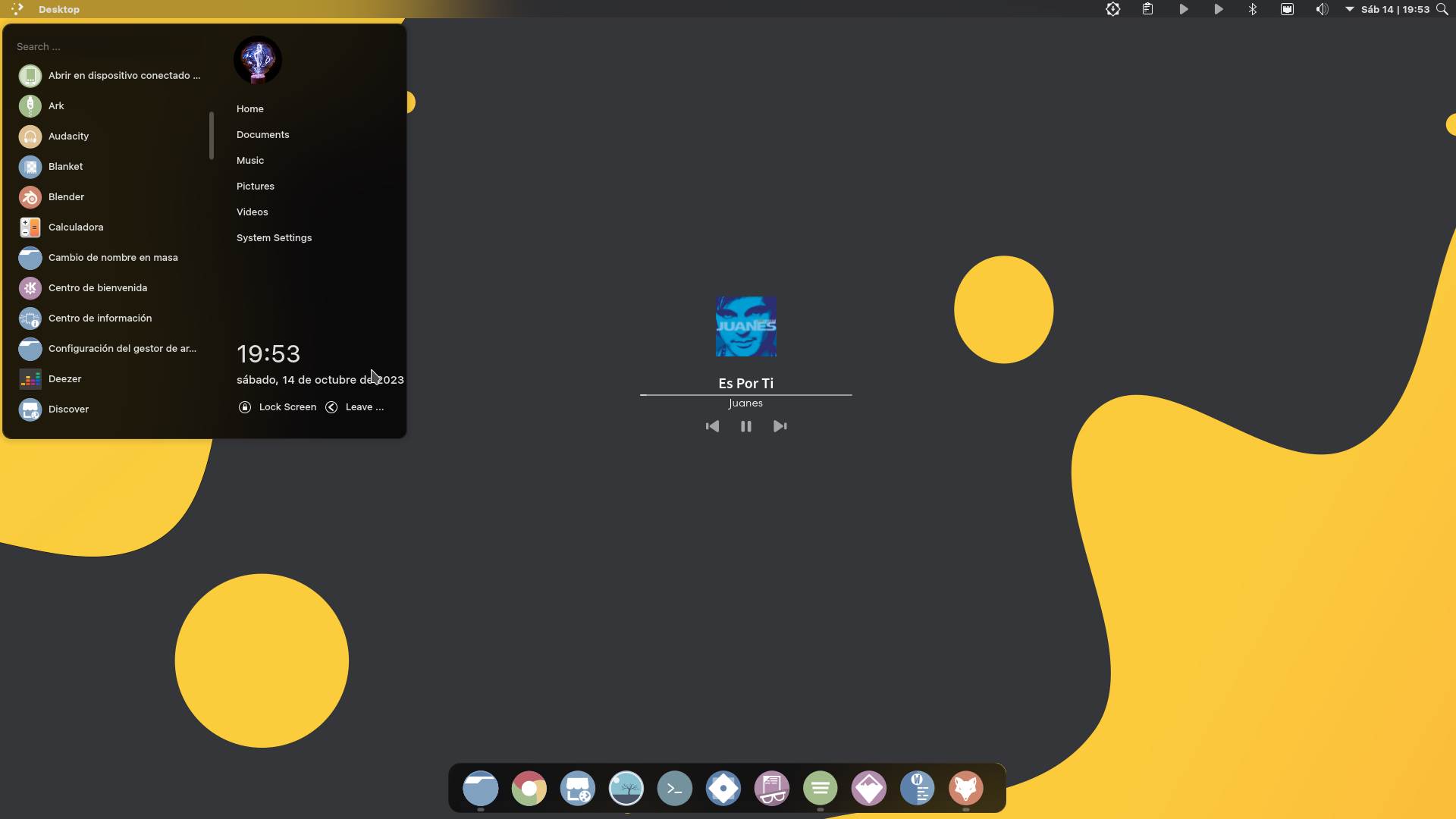The image size is (1456, 819).
Task: Click the launcher application list scrollbar
Action: [x=212, y=136]
